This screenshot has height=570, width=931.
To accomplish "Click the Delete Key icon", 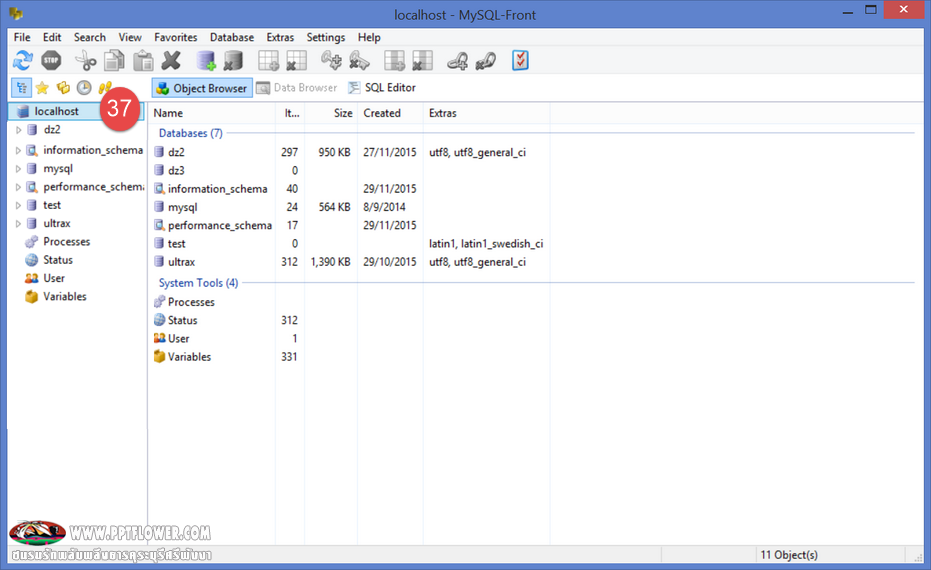I will click(x=359, y=61).
